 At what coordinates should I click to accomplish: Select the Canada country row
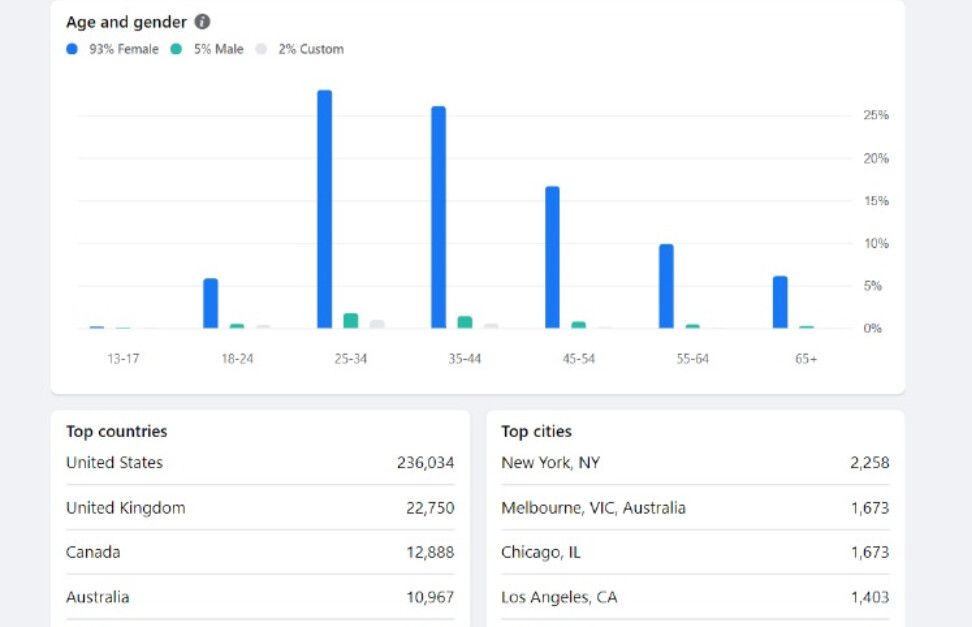click(260, 552)
